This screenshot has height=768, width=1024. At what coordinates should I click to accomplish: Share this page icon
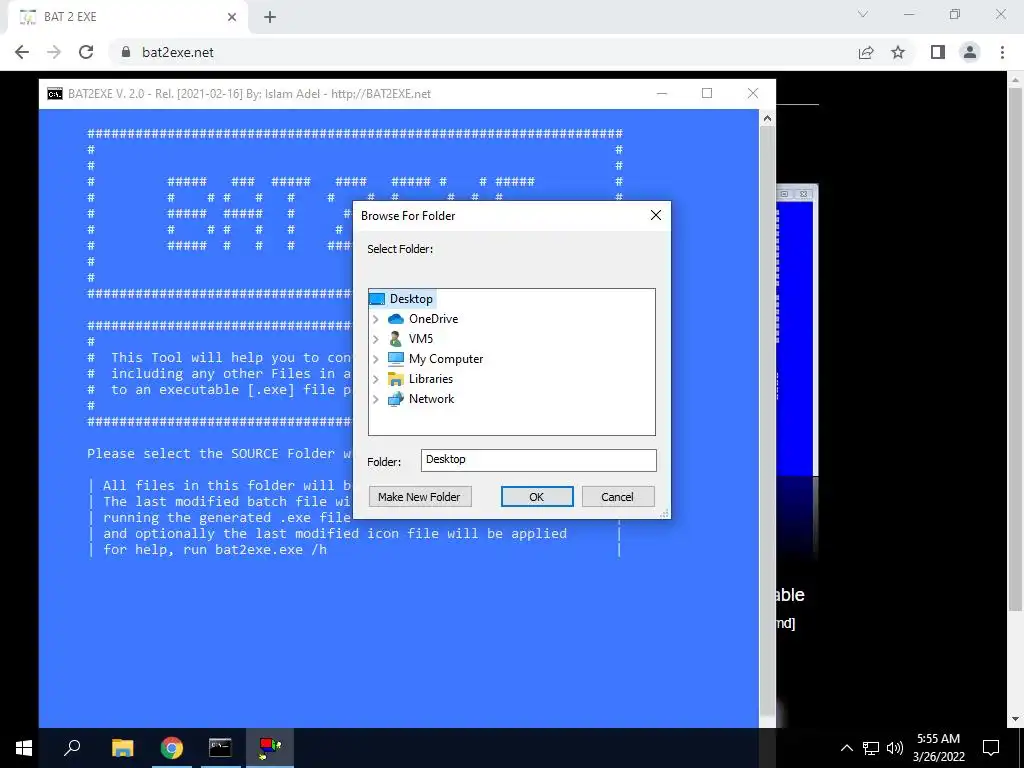pos(866,52)
